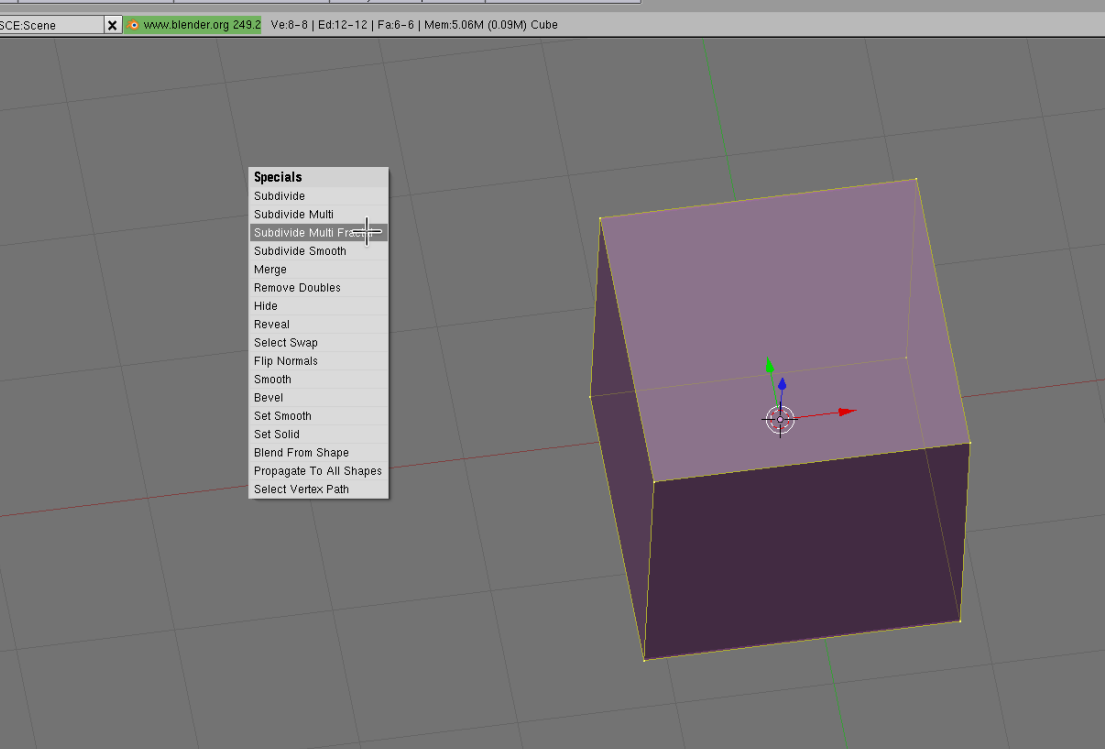The height and width of the screenshot is (749, 1105).
Task: Choose Bevel from Specials menu
Action: click(x=319, y=397)
